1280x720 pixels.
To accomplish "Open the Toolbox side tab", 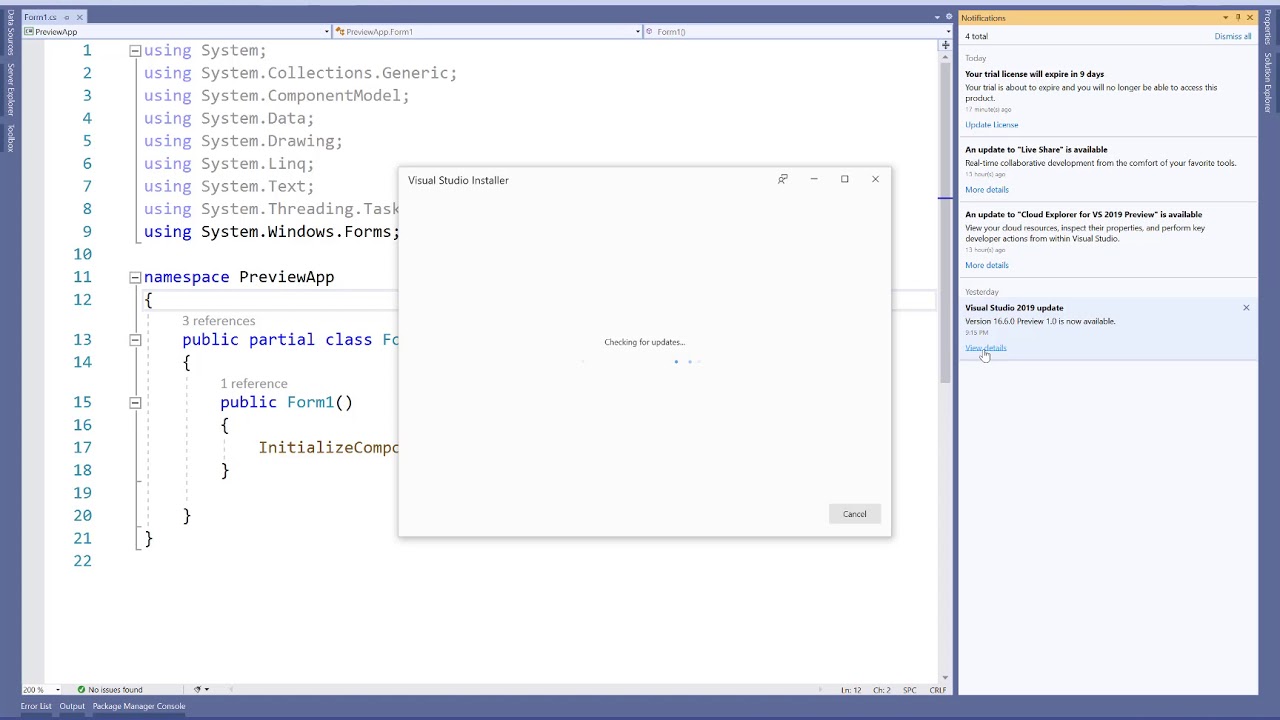I will click(x=10, y=138).
